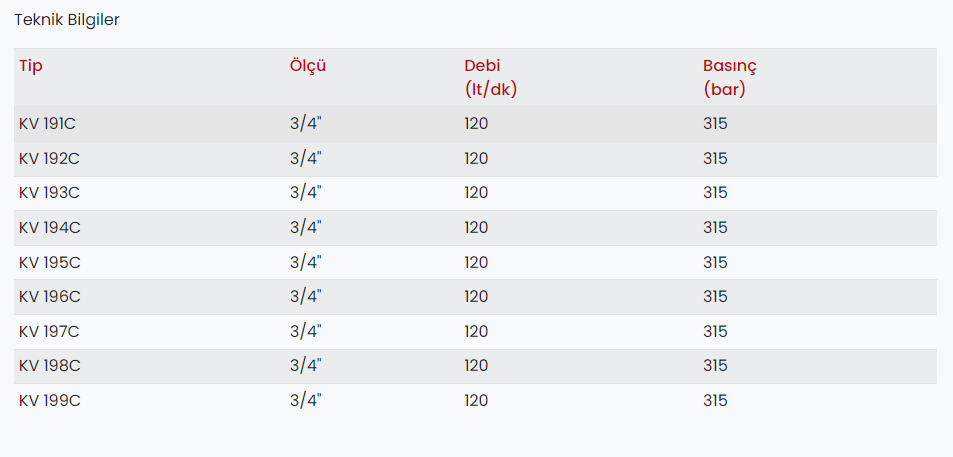Click the 3/4" size in KV 199C row
The height and width of the screenshot is (457, 953).
pyautogui.click(x=306, y=400)
